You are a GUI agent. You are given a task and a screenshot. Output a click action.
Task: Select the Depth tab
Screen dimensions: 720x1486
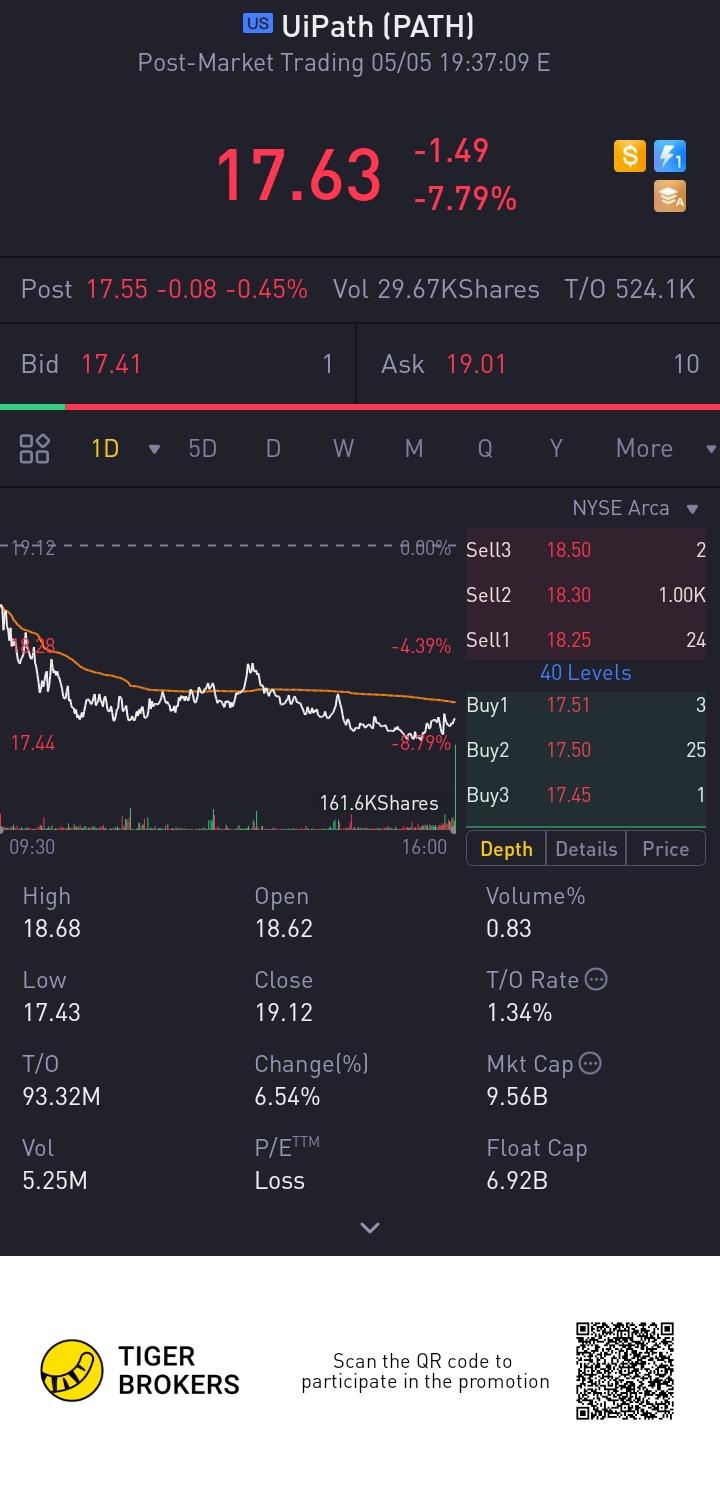tap(506, 849)
